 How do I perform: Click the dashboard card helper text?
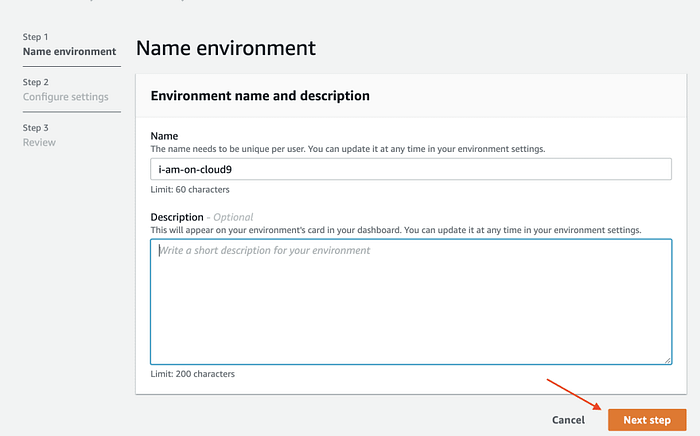(395, 229)
